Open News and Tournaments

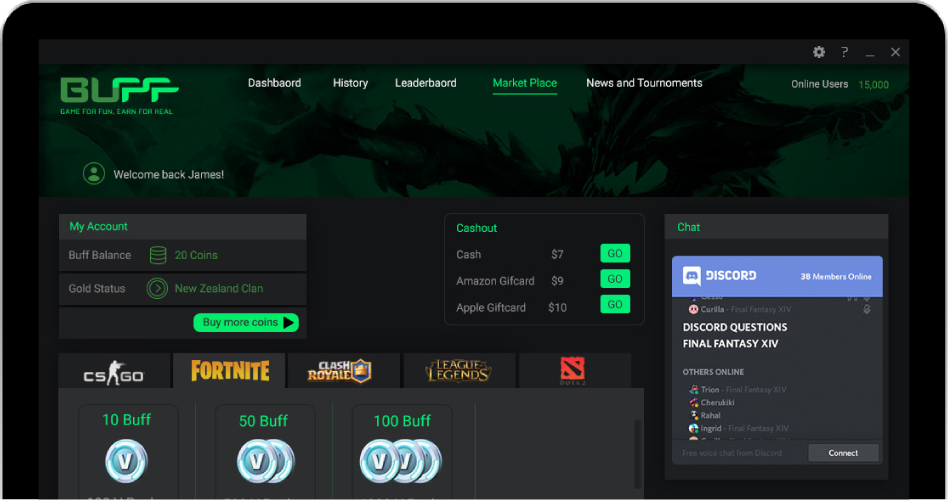[644, 83]
